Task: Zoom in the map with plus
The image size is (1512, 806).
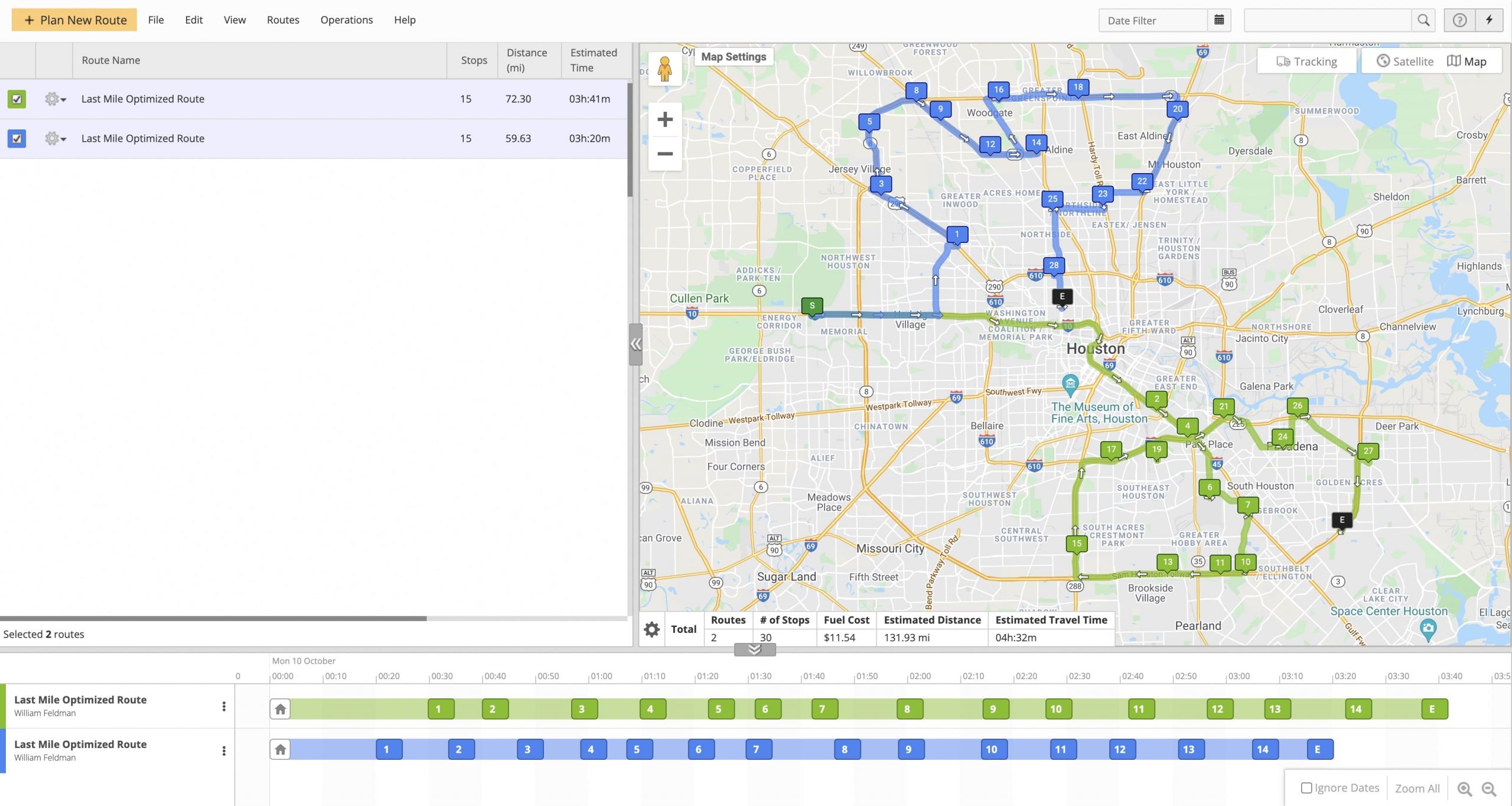Action: point(665,120)
